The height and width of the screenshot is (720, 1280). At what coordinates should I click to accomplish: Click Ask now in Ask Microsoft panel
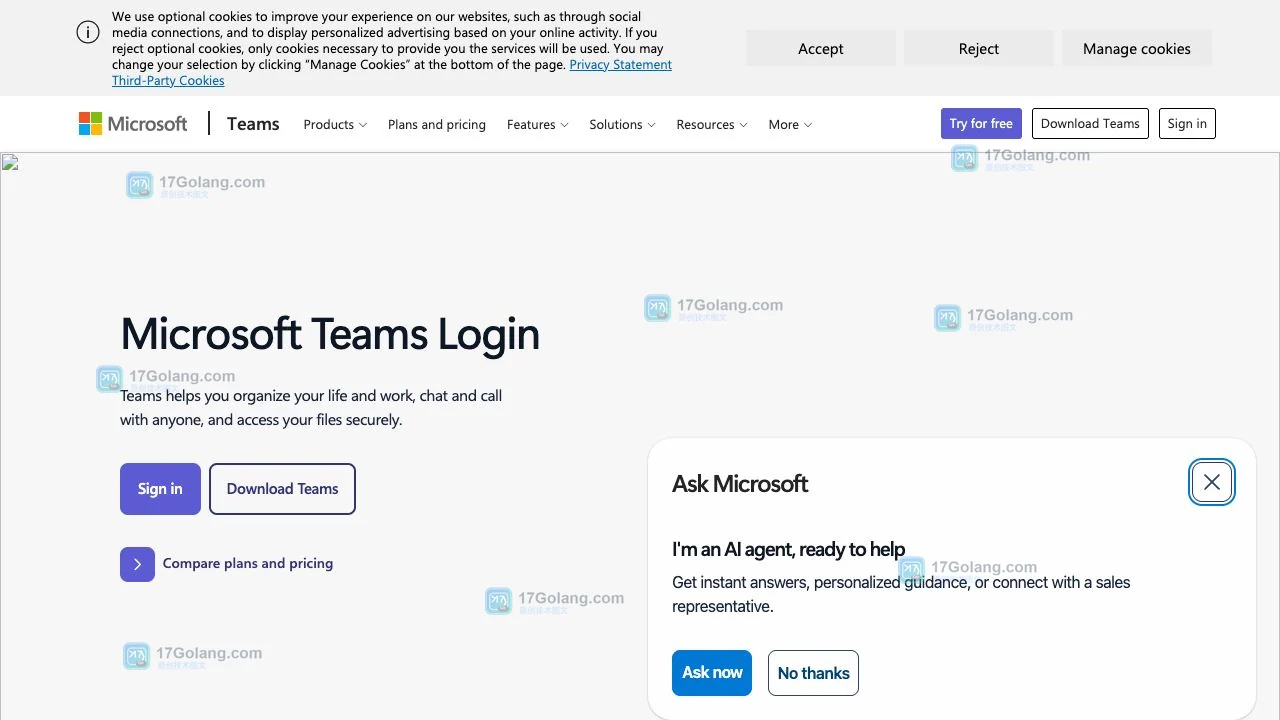point(712,673)
